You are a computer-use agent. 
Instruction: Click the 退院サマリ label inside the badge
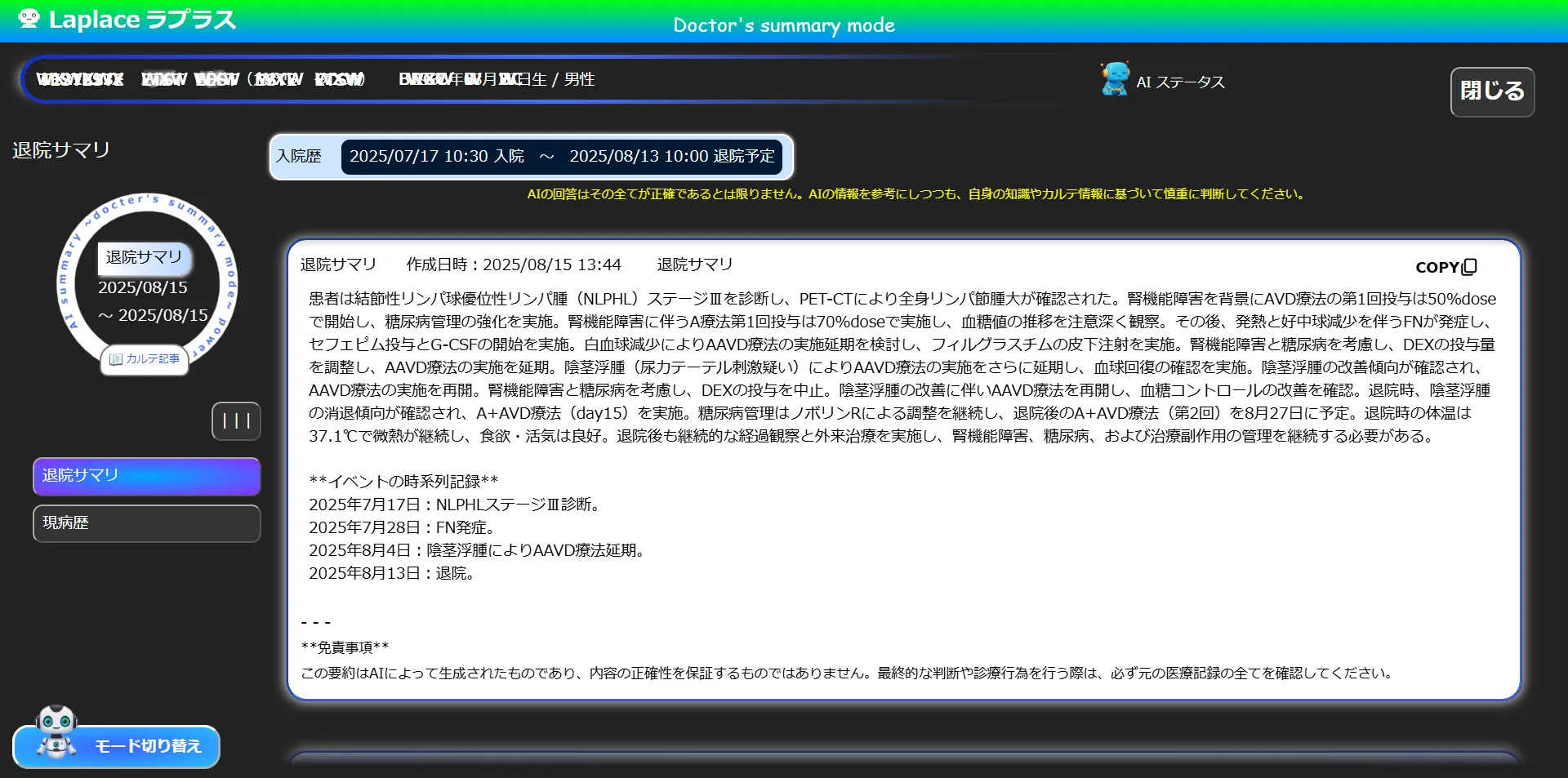[145, 257]
